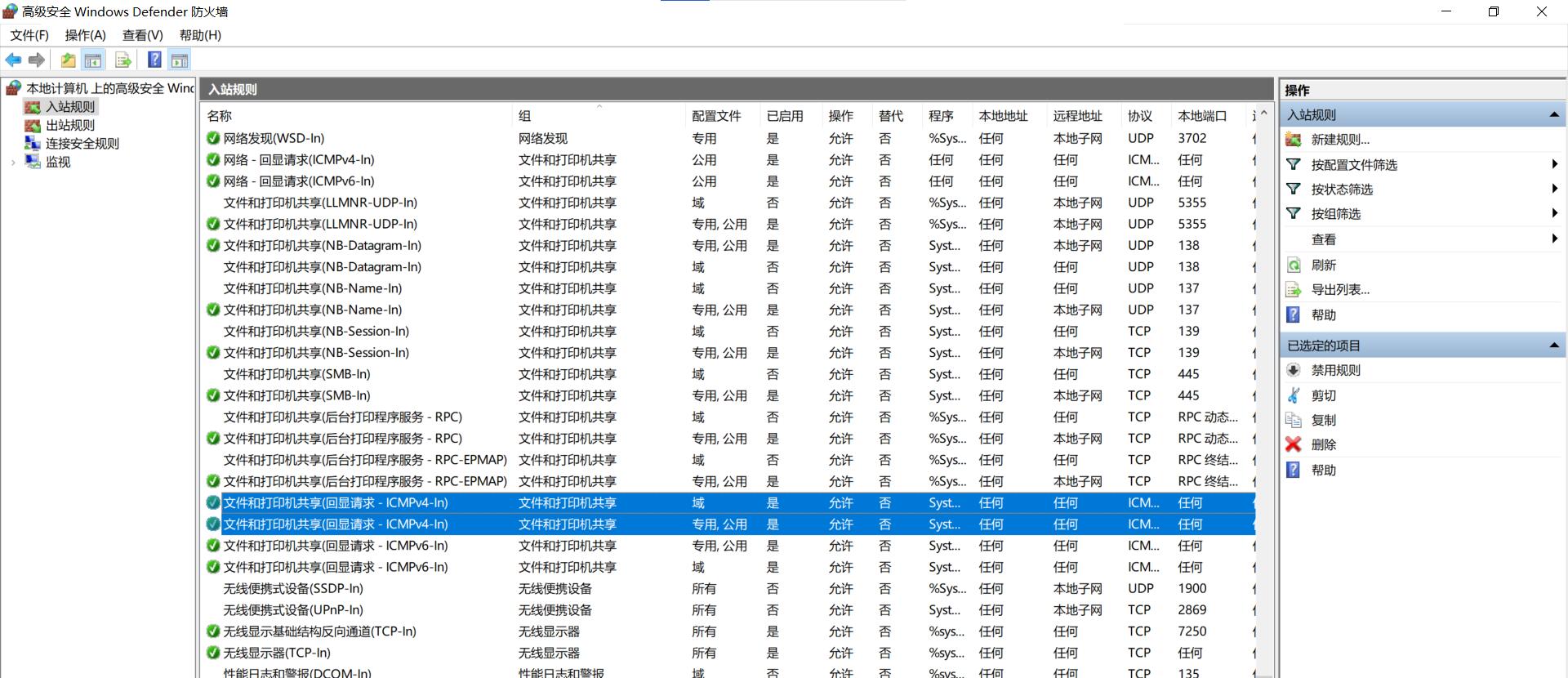This screenshot has height=678, width=1568.
Task: Click the Filter by Group funnel icon
Action: click(1294, 213)
